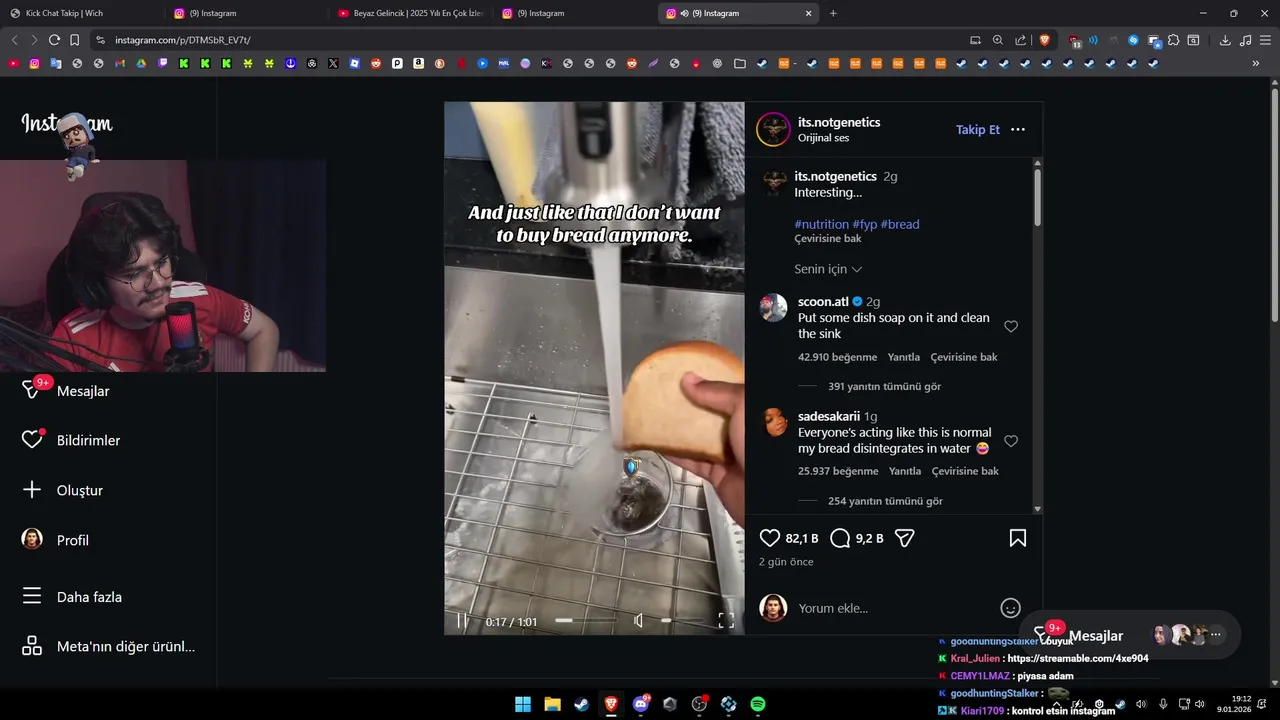
Task: Expand the Senin için comment sort dropdown
Action: click(x=828, y=269)
